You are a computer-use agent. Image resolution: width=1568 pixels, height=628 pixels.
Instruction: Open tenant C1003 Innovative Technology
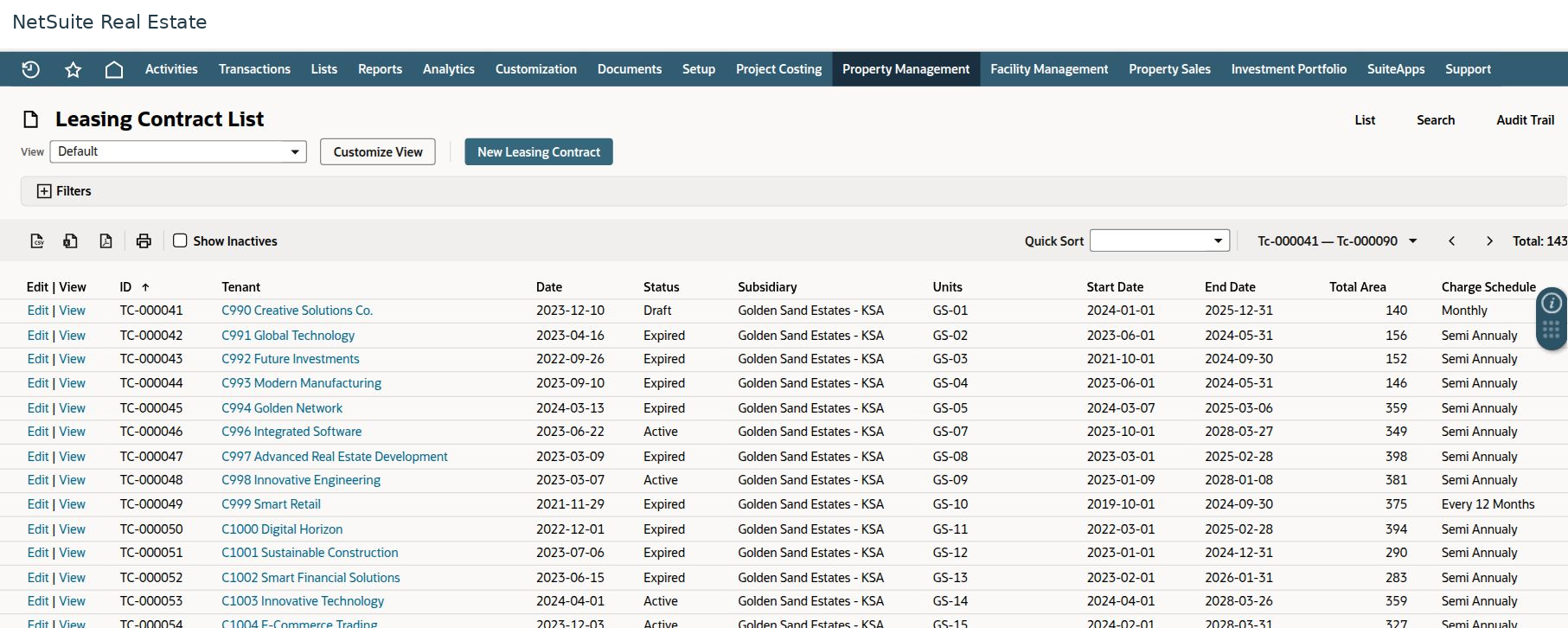point(303,601)
